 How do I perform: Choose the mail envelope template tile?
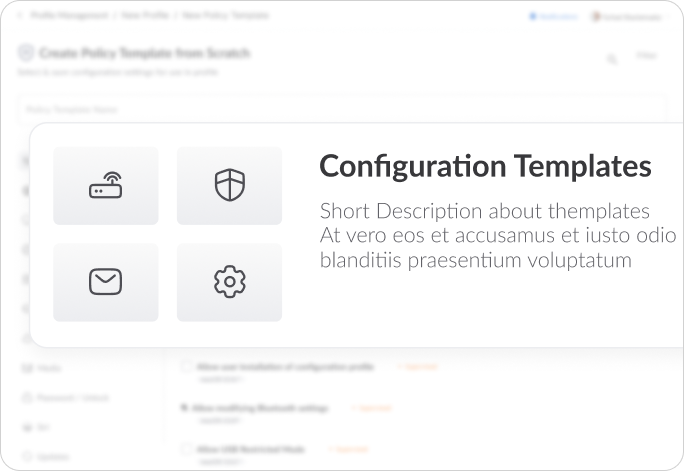click(x=106, y=282)
